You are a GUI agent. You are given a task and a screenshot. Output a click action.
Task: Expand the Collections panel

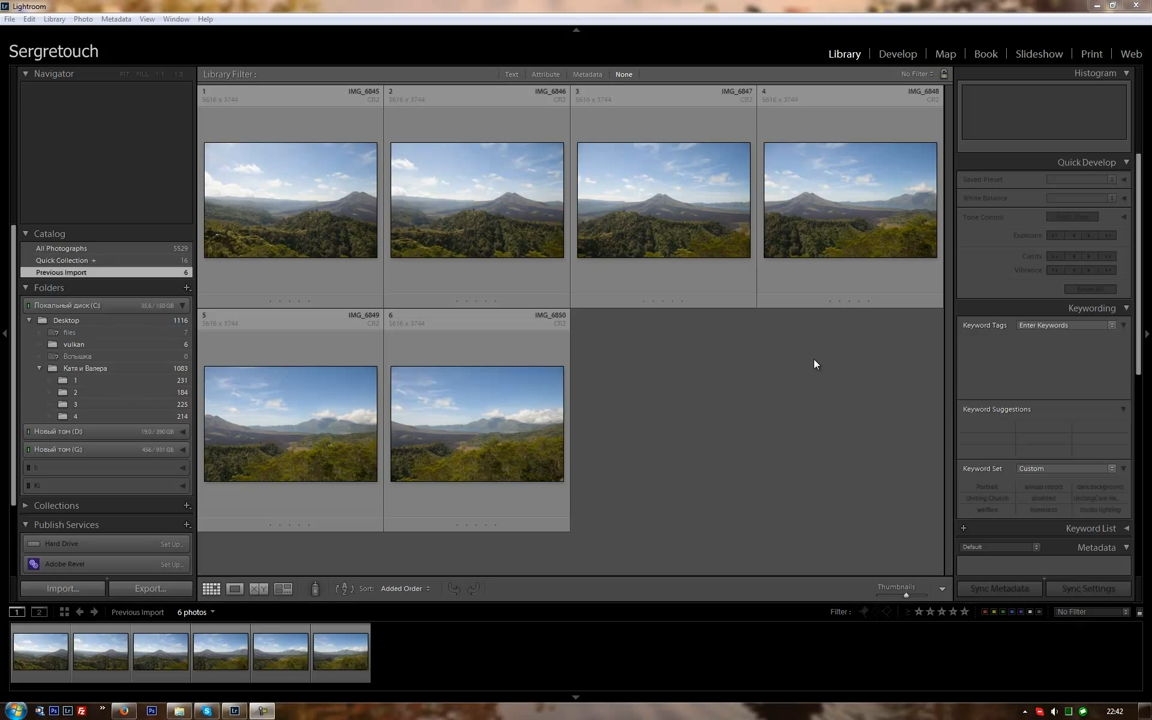point(26,505)
